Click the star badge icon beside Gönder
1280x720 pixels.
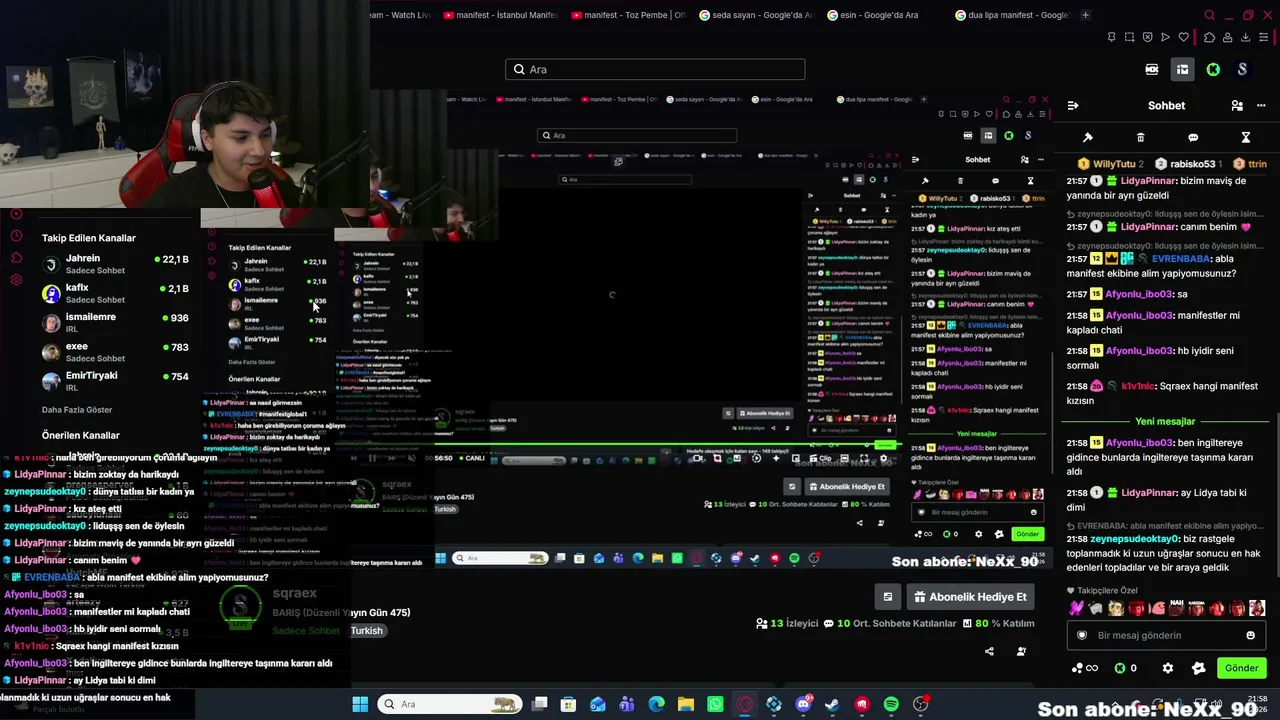(1199, 668)
